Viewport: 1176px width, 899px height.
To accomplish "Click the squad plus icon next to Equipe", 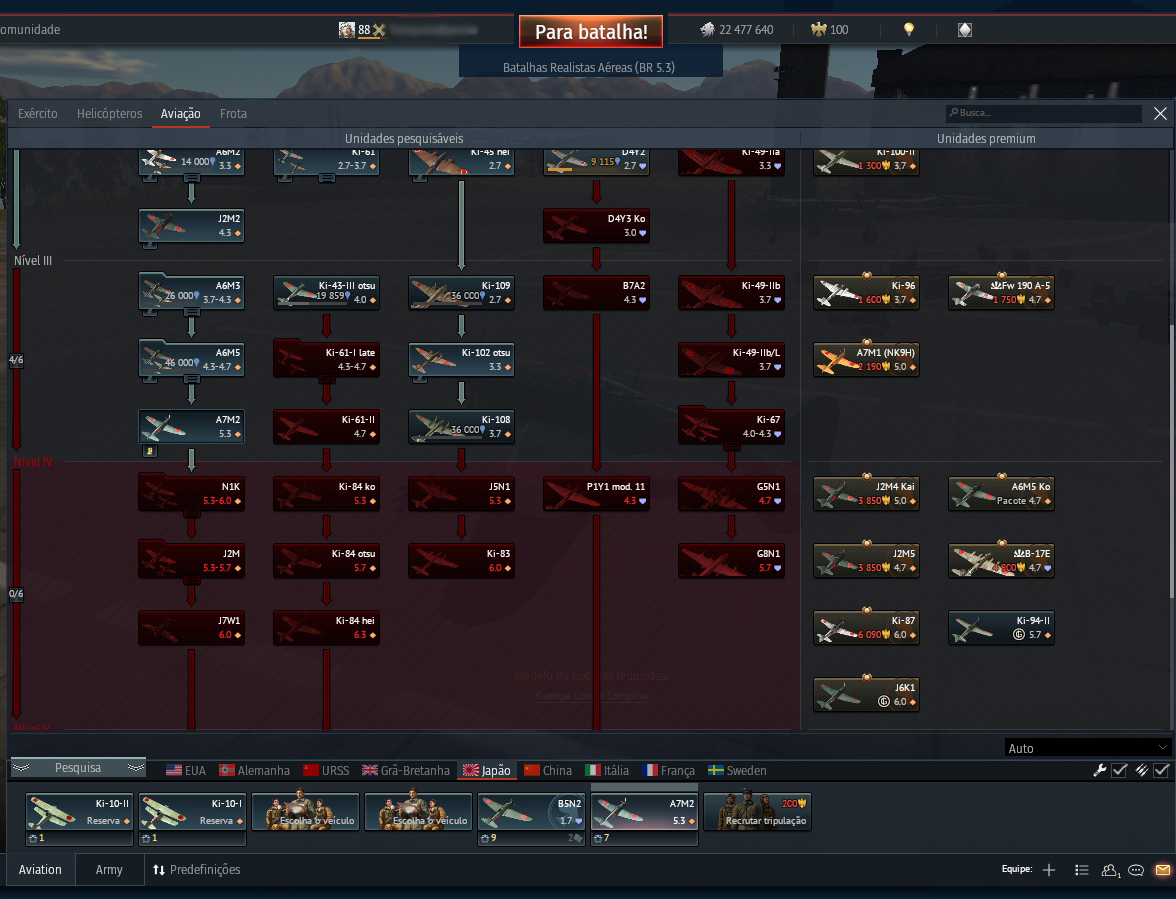I will coord(1049,870).
